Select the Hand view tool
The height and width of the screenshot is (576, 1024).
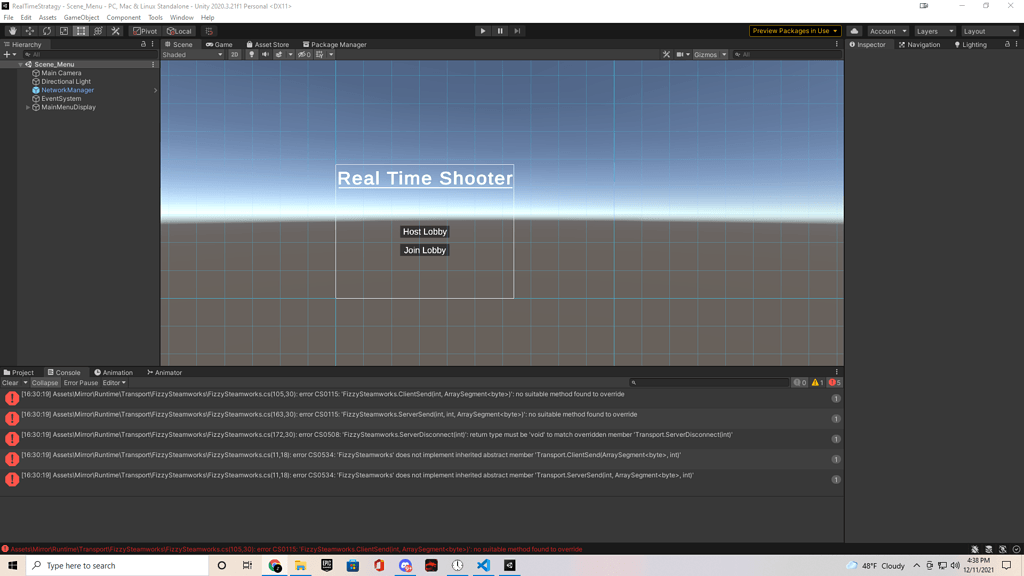12,31
